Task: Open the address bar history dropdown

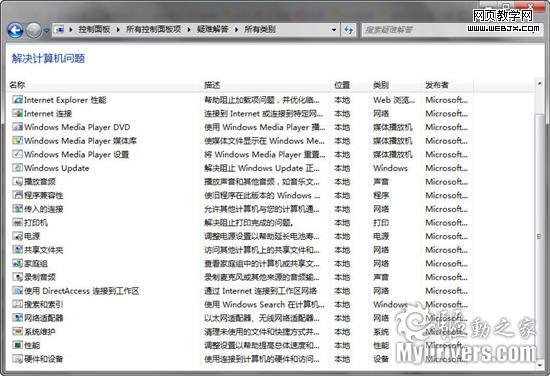Action: [334, 30]
